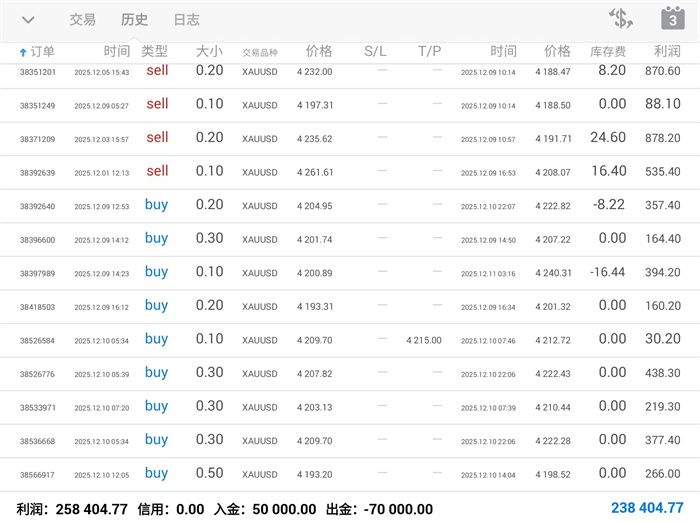The width and height of the screenshot is (700, 522).
Task: Select order 38392640 row
Action: tap(350, 206)
